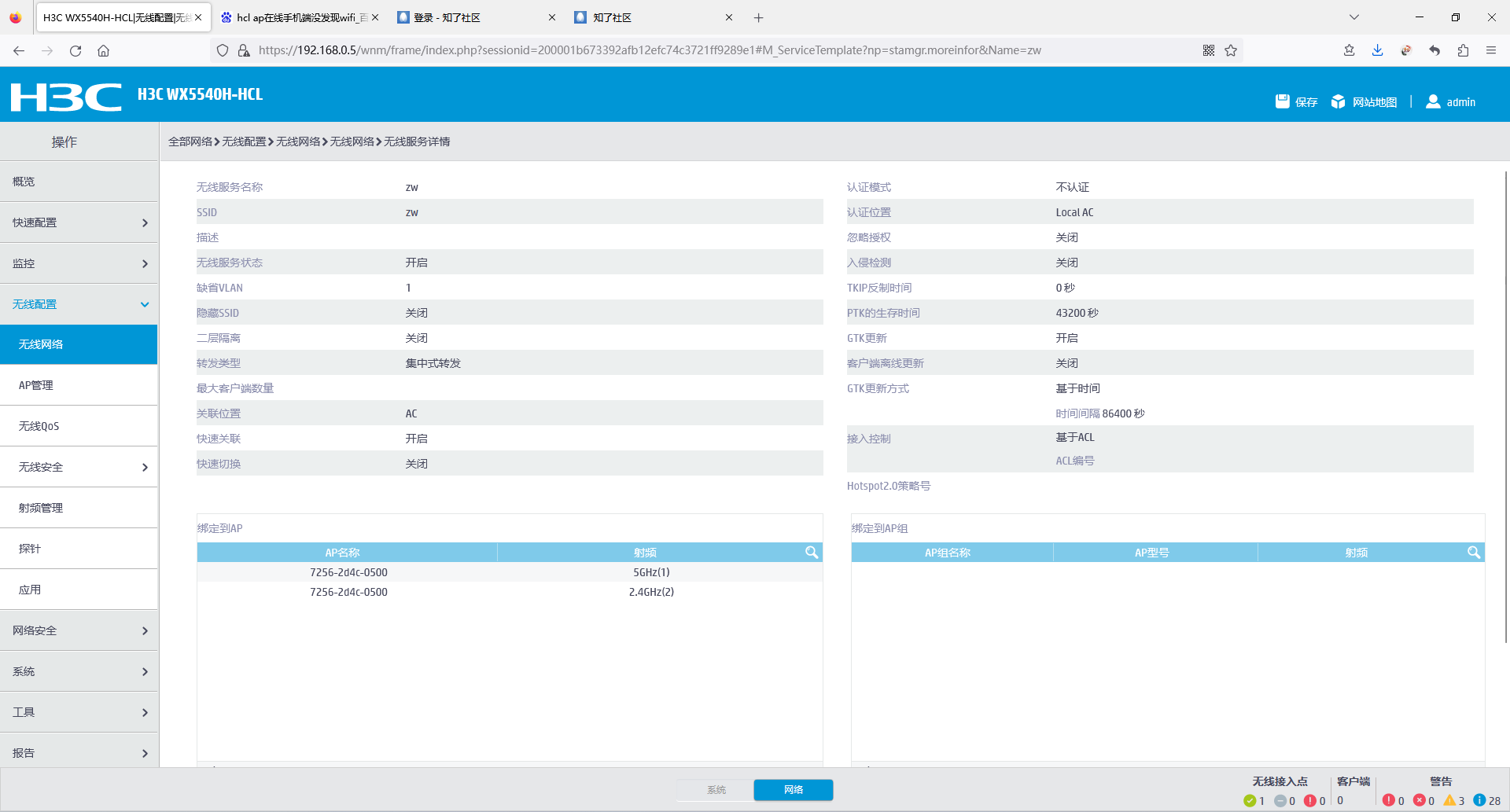
Task: Click the blue info alarm icon
Action: [1479, 800]
